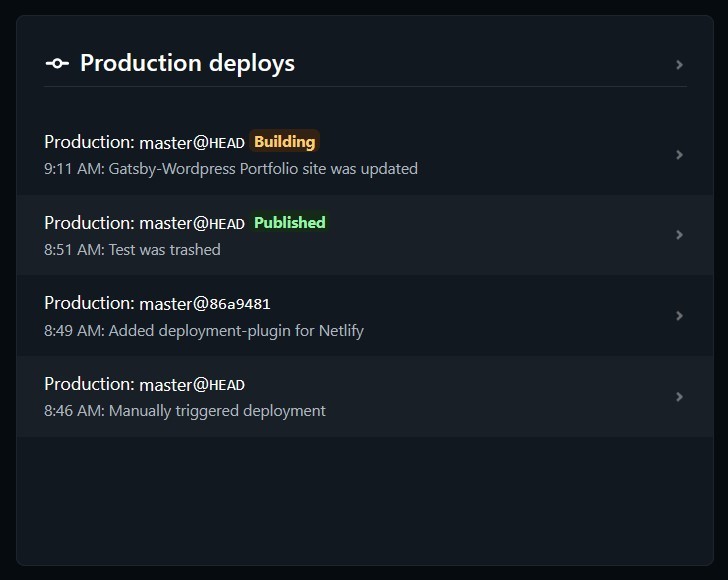Open "Added deployment-plugin for Netlify" message
Image resolution: width=728 pixels, height=580 pixels.
click(x=236, y=330)
